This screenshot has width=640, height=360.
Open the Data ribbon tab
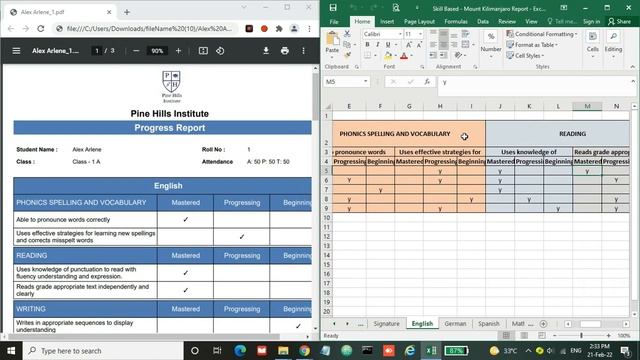tap(483, 21)
